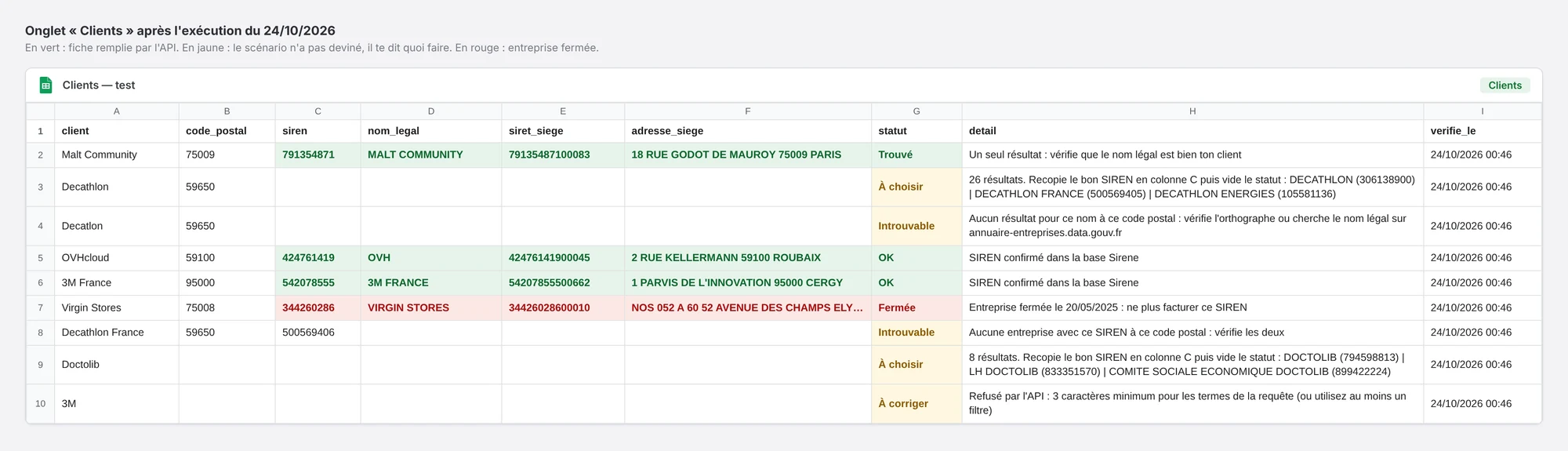Click detail 'Entreprise fermée le 20/05/2025'

pos(1192,307)
